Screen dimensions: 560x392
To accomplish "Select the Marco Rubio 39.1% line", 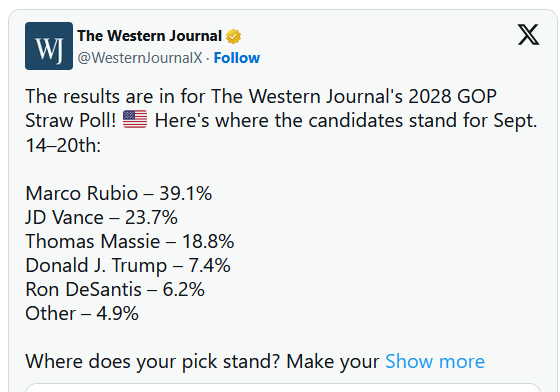I will tap(119, 194).
